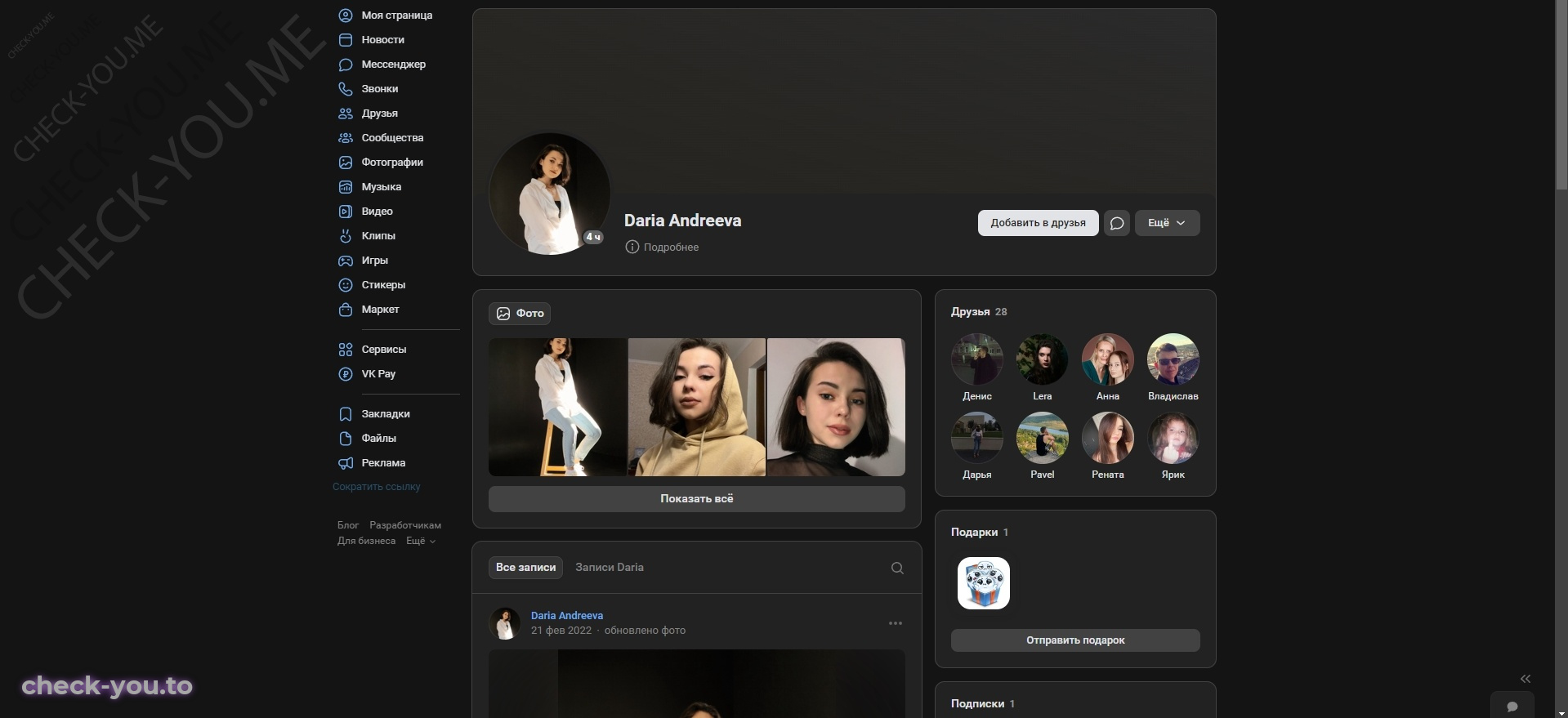Open friend Lera's avatar
Screen dimensions: 1568x718
click(1043, 359)
